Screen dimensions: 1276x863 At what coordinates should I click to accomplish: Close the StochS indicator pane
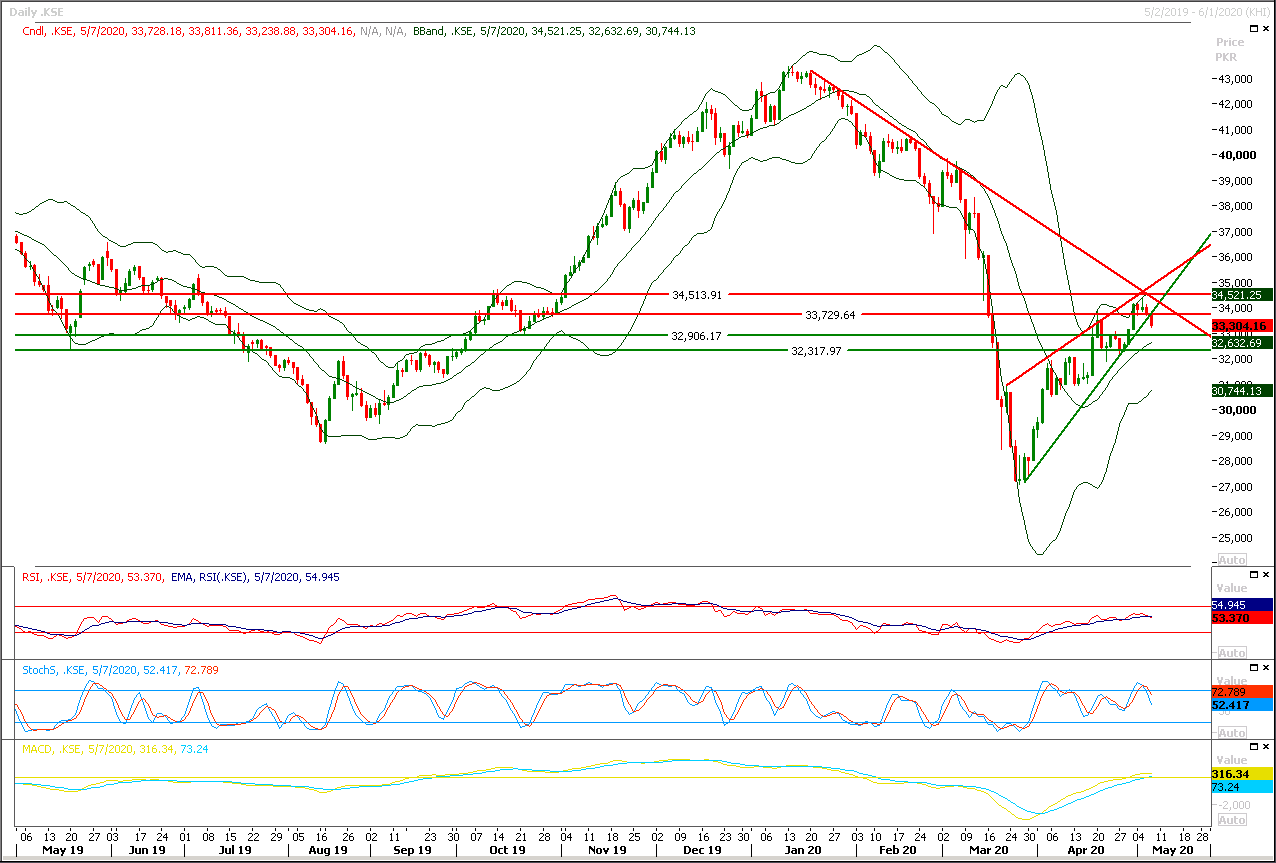pos(1265,667)
